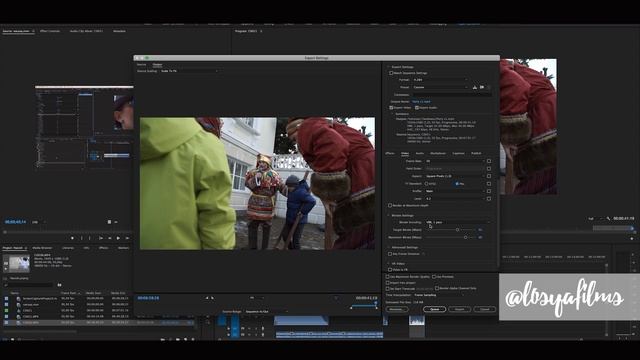Toggle Import into project checkbox
Screen dimensions: 640x360
387,282
